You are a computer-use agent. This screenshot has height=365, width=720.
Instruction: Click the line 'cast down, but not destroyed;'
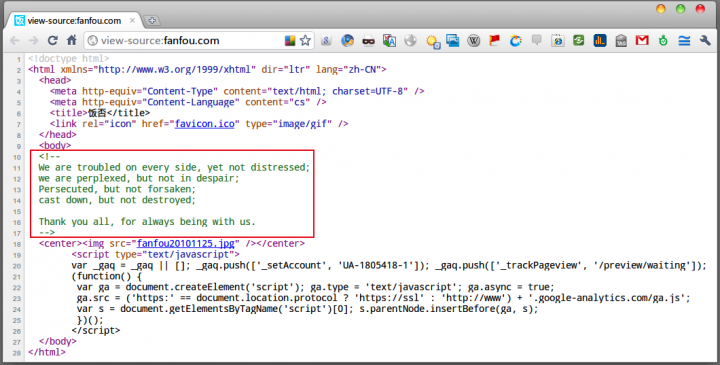(x=117, y=200)
